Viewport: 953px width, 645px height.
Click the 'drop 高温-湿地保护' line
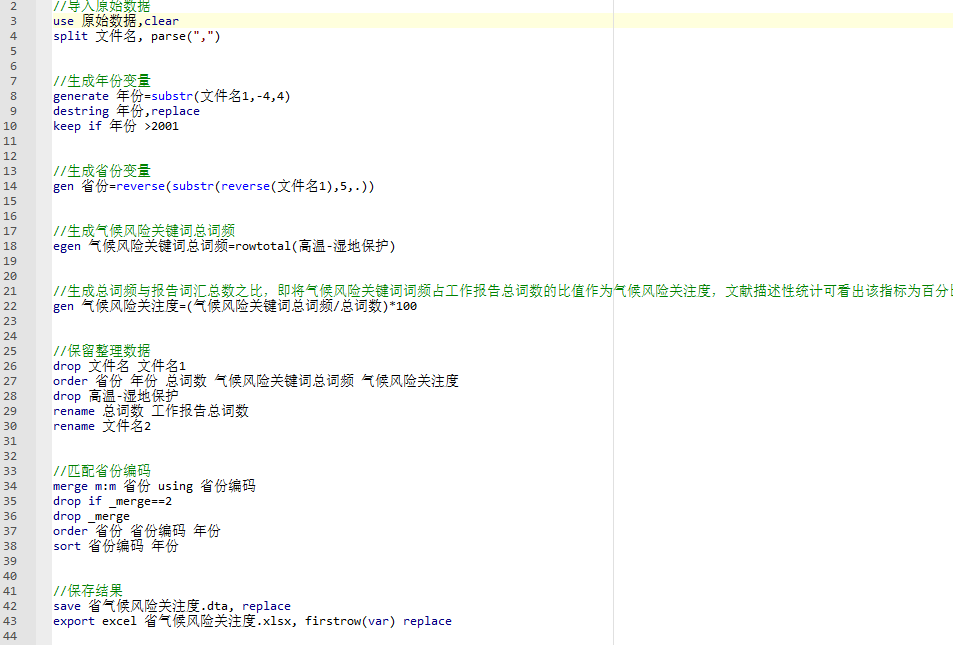coord(115,396)
